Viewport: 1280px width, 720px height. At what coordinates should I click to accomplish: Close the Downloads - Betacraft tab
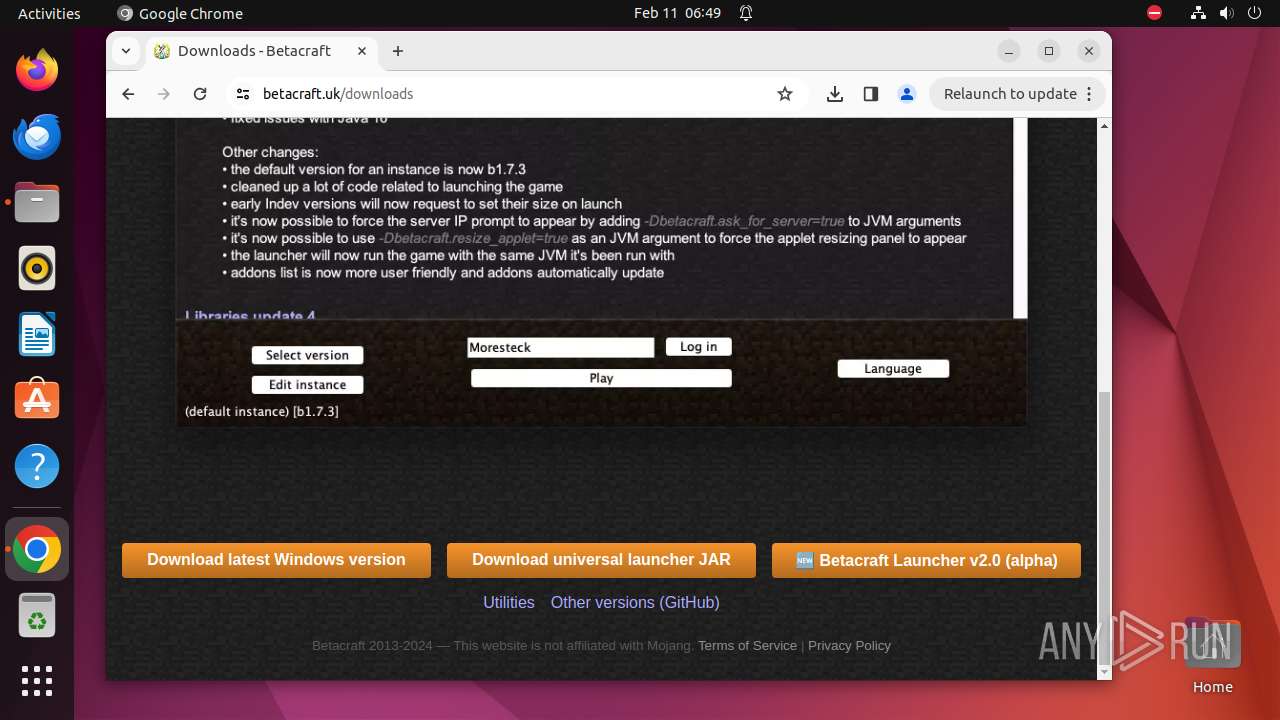[362, 51]
